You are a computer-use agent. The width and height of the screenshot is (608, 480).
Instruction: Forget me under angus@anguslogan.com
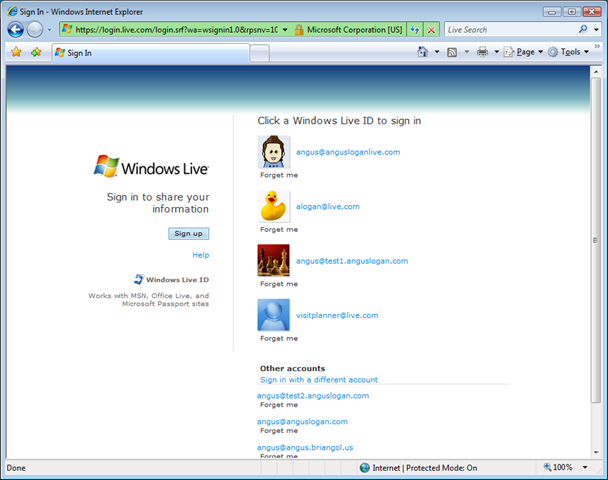point(279,430)
